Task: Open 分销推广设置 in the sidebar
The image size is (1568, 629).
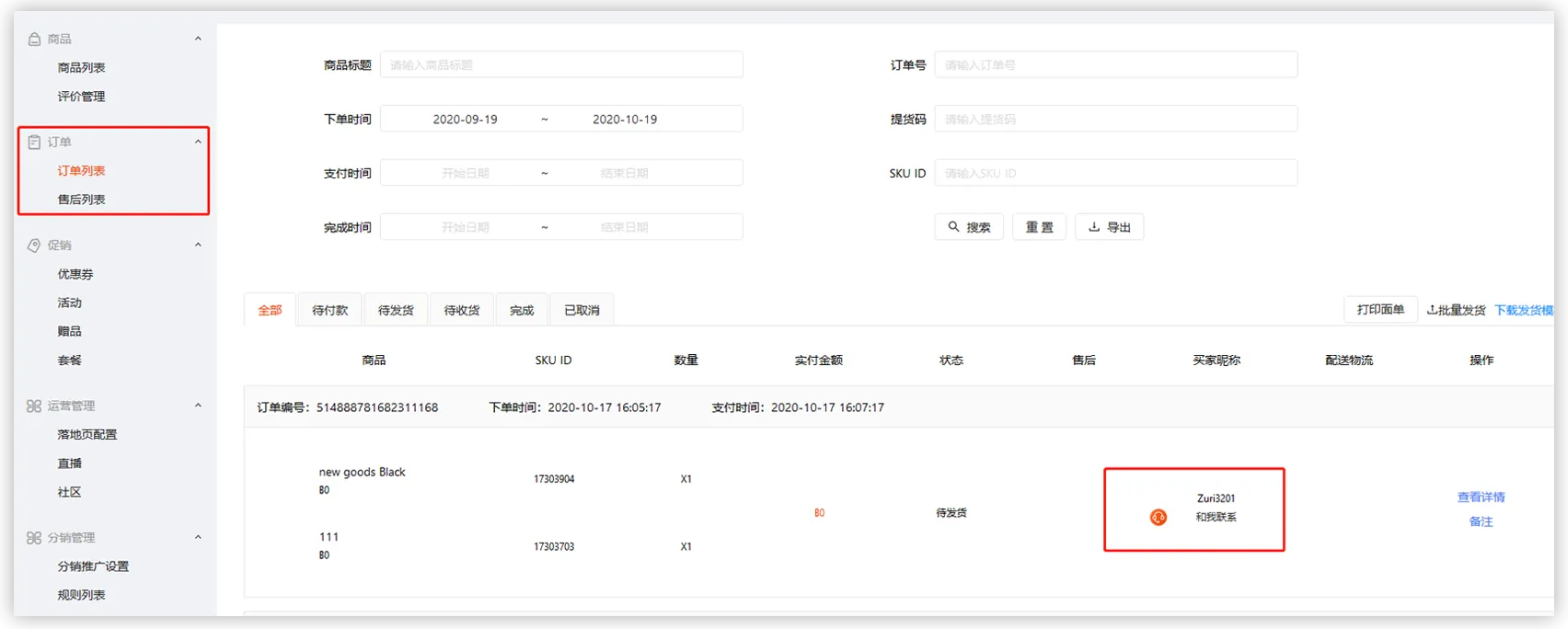Action: pos(93,566)
